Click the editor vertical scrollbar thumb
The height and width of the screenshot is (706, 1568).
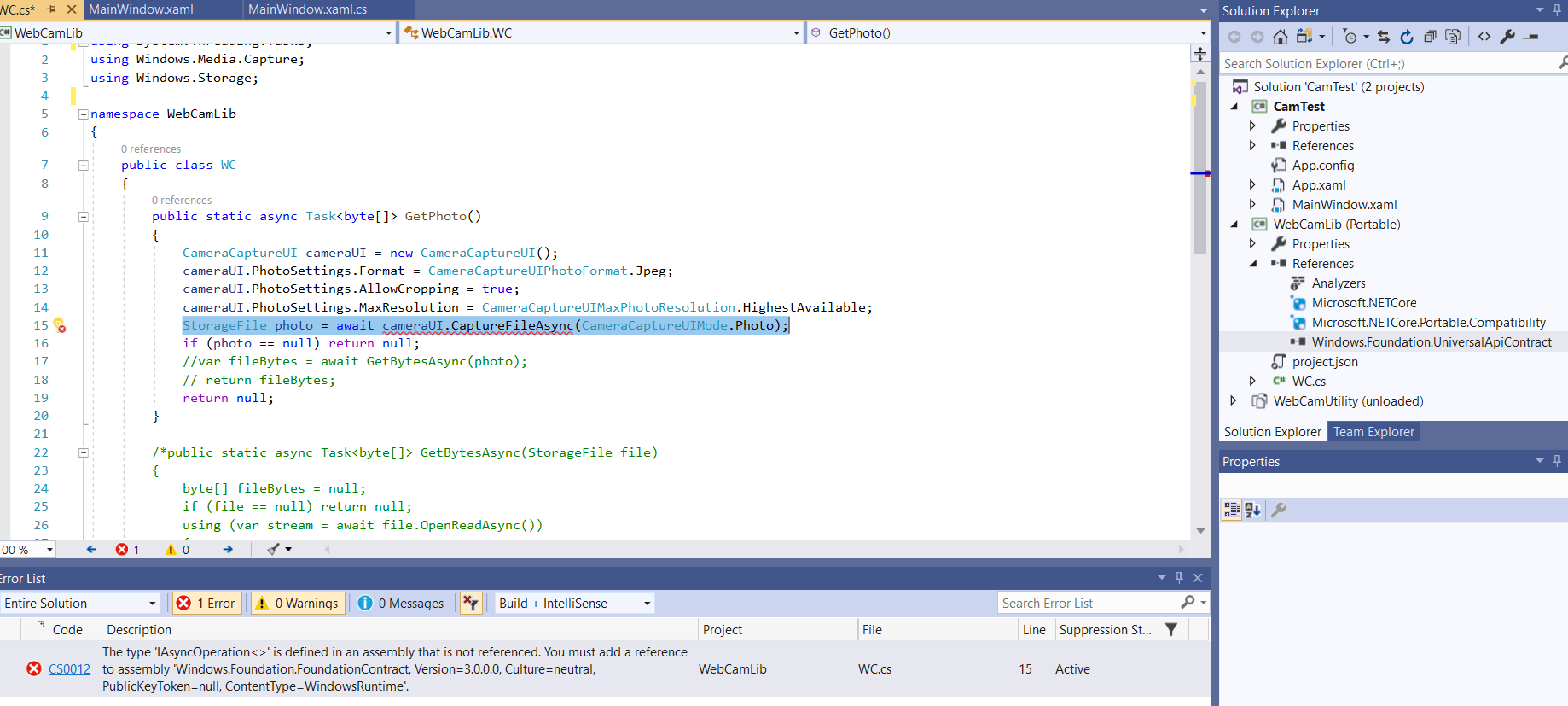1200,166
